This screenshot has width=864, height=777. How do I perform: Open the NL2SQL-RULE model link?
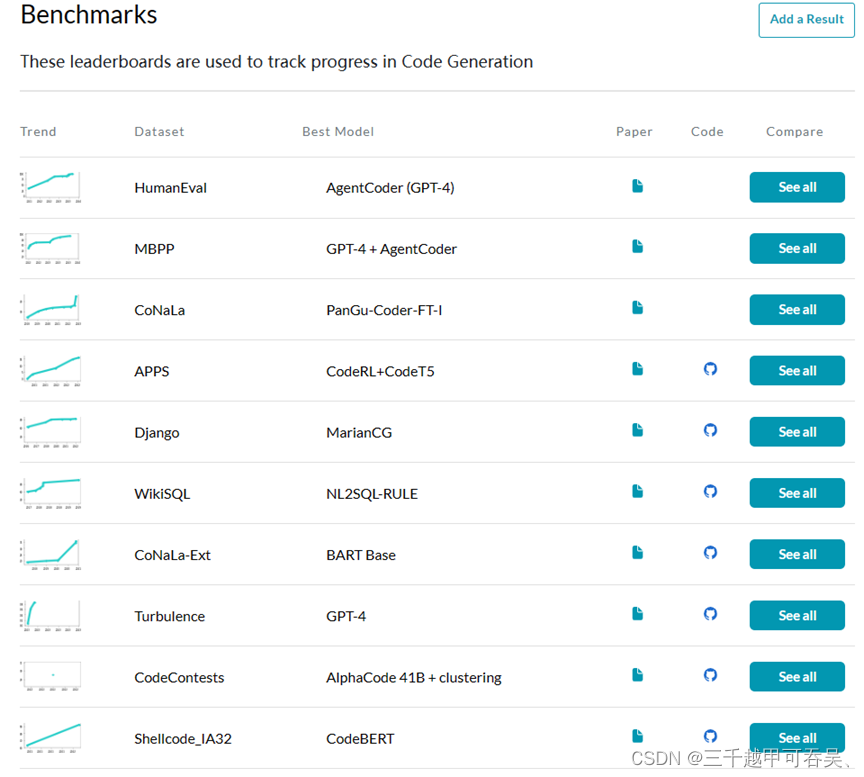[x=372, y=494]
